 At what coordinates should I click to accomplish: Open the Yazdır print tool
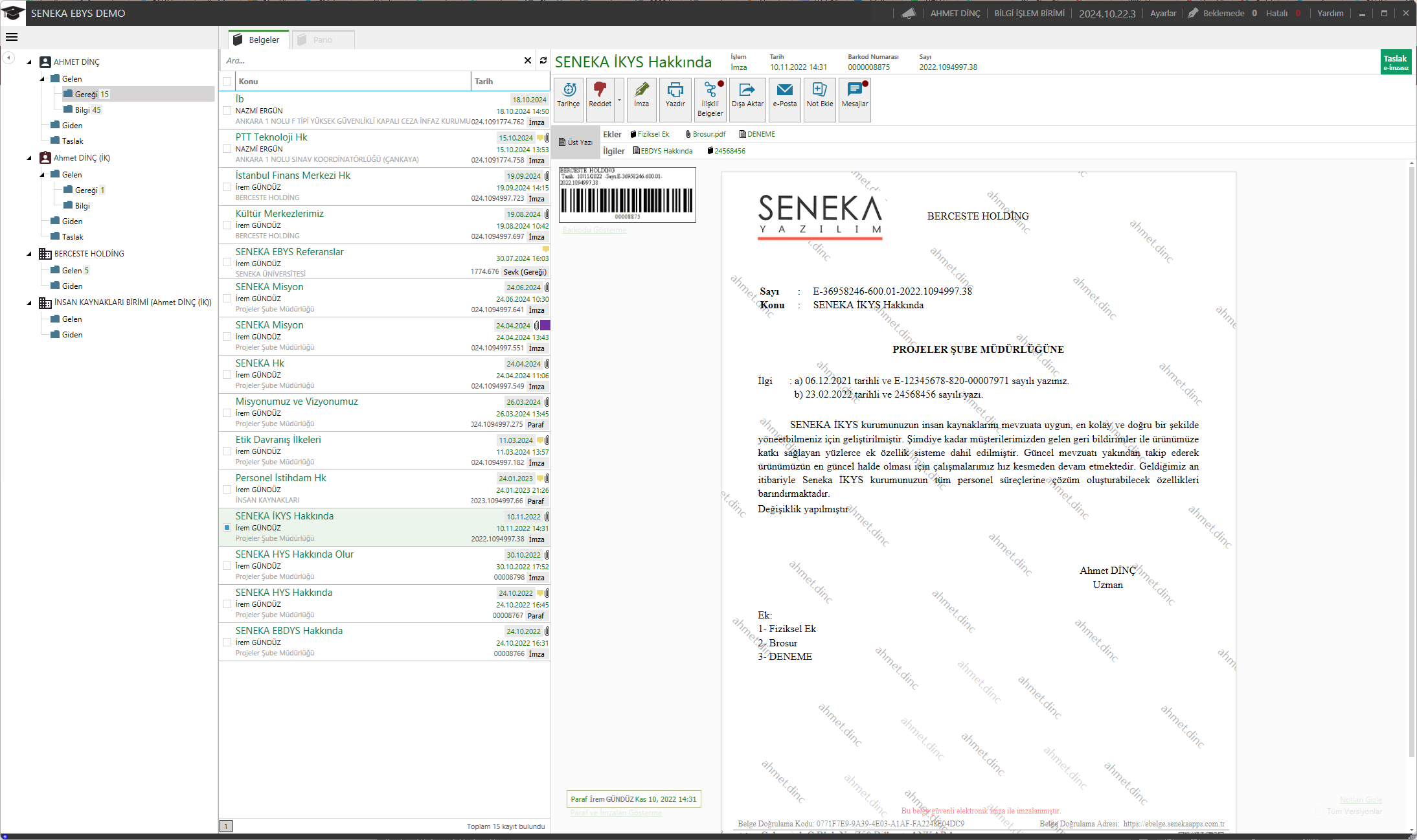pyautogui.click(x=675, y=98)
